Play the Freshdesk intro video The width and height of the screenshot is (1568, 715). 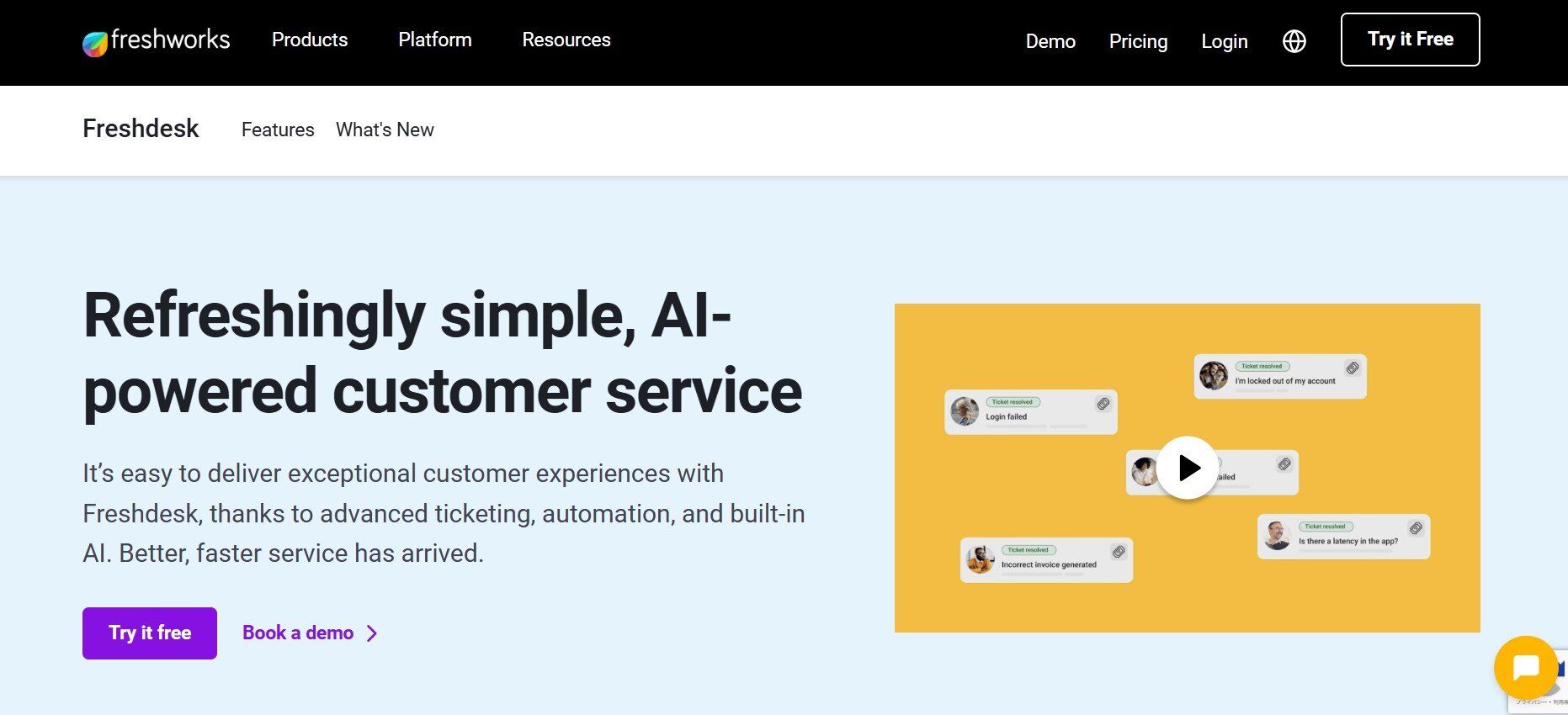1187,468
